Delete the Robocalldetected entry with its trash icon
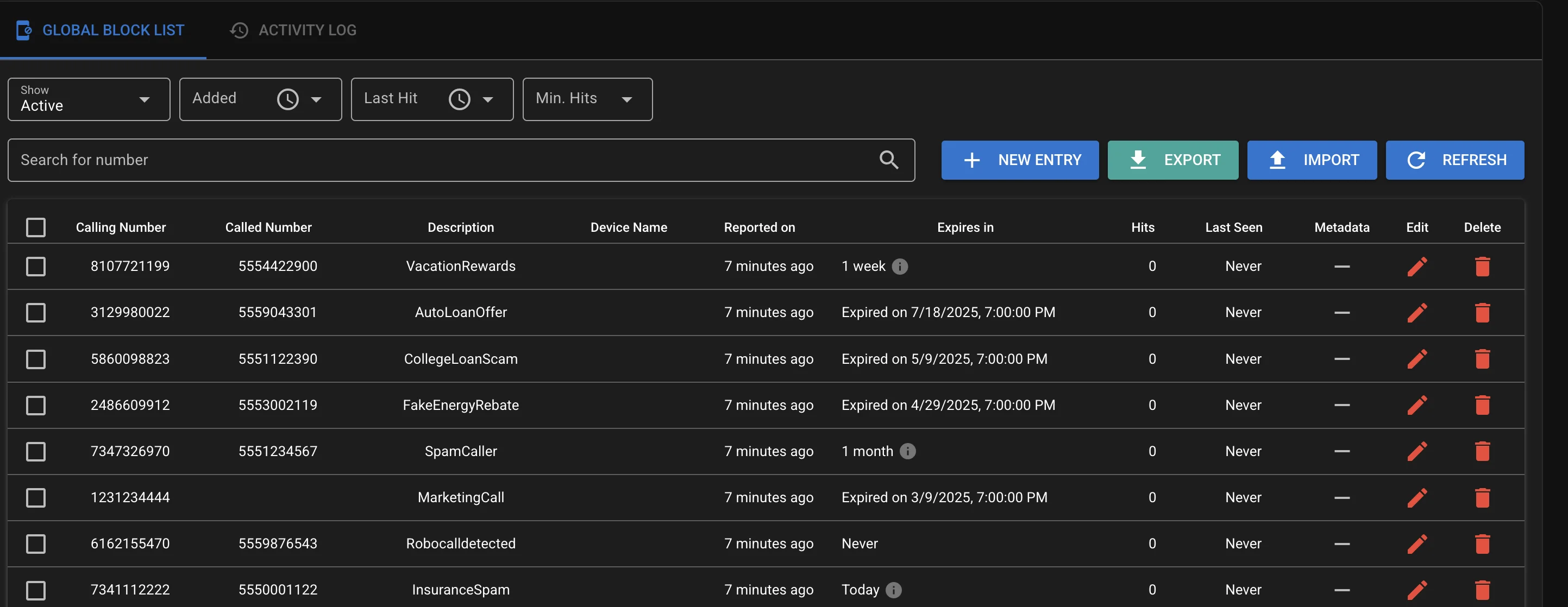The width and height of the screenshot is (1568, 607). [x=1482, y=543]
